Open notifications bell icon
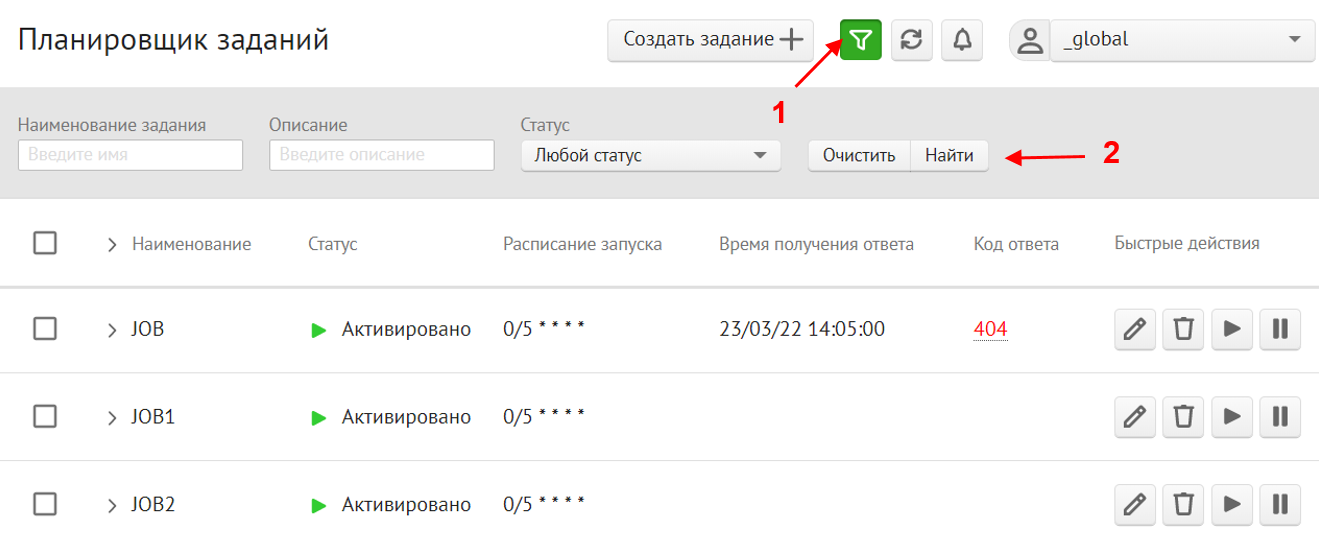Image resolution: width=1319 pixels, height=538 pixels. (962, 40)
